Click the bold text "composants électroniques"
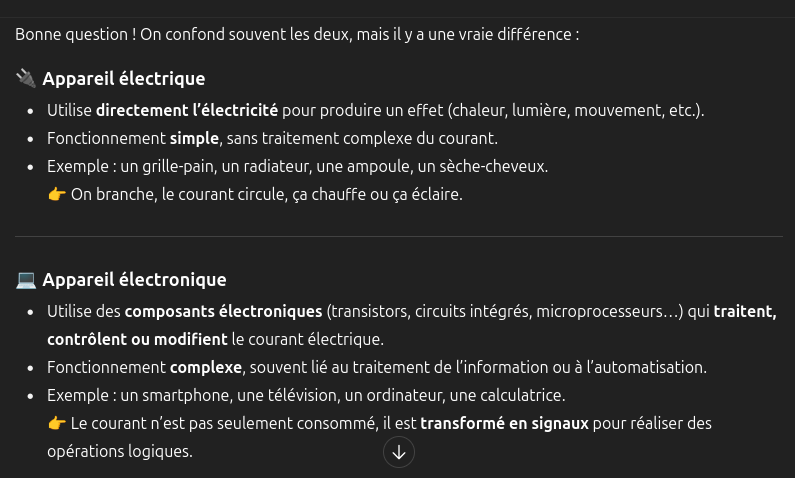The image size is (795, 478). pyautogui.click(x=223, y=311)
